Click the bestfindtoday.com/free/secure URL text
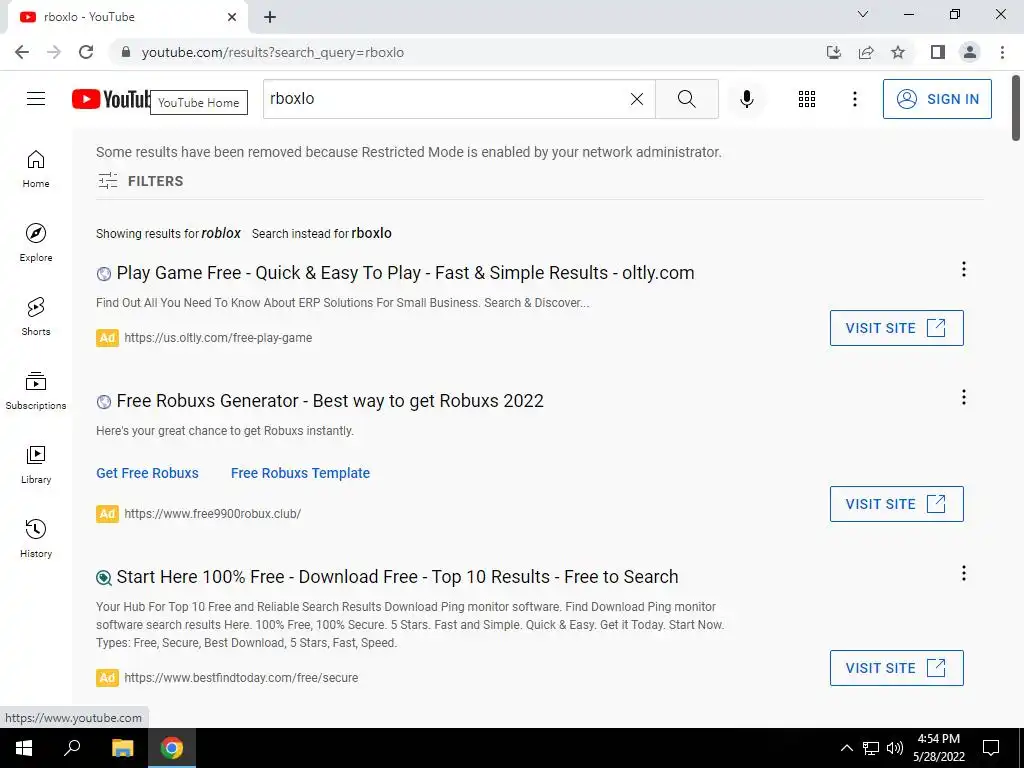The width and height of the screenshot is (1024, 768). (241, 678)
